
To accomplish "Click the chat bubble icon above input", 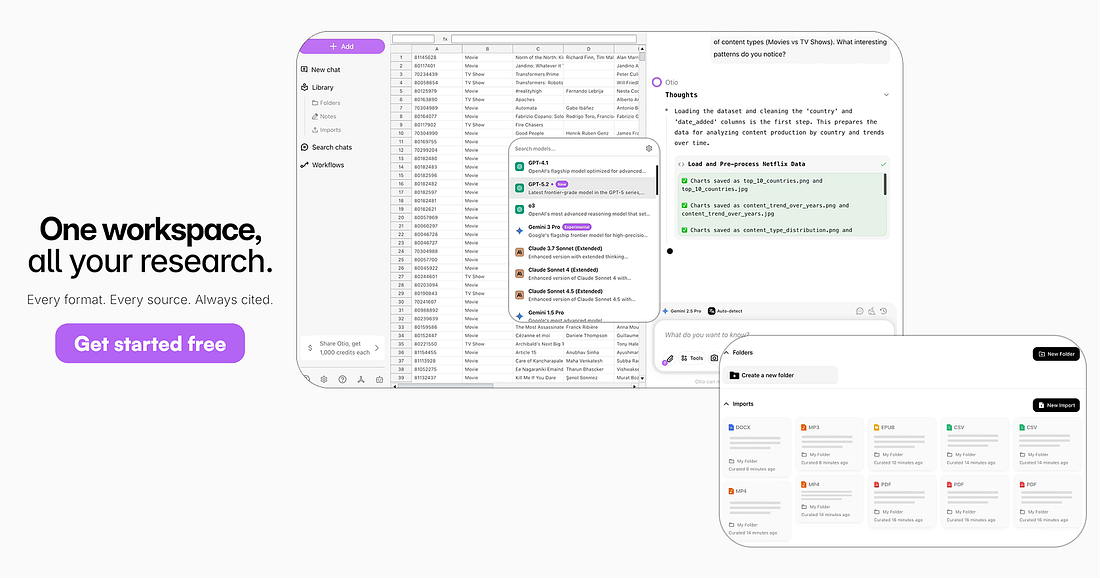I will 859,311.
